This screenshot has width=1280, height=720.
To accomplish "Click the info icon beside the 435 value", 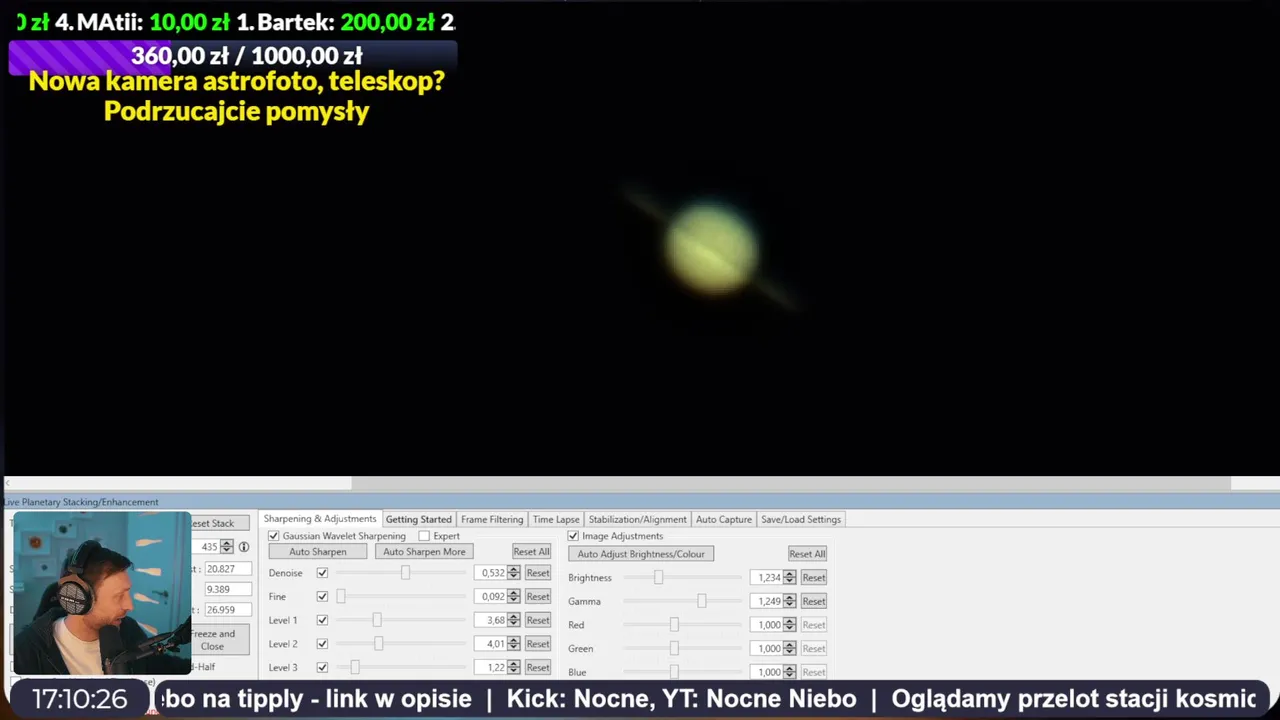I will point(243,547).
